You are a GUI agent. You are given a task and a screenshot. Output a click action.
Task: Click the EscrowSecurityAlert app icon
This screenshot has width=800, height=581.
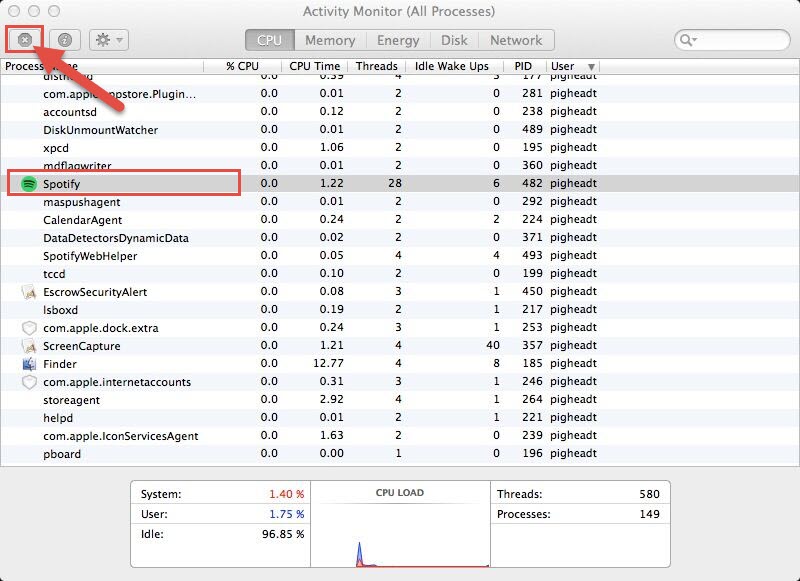click(29, 292)
